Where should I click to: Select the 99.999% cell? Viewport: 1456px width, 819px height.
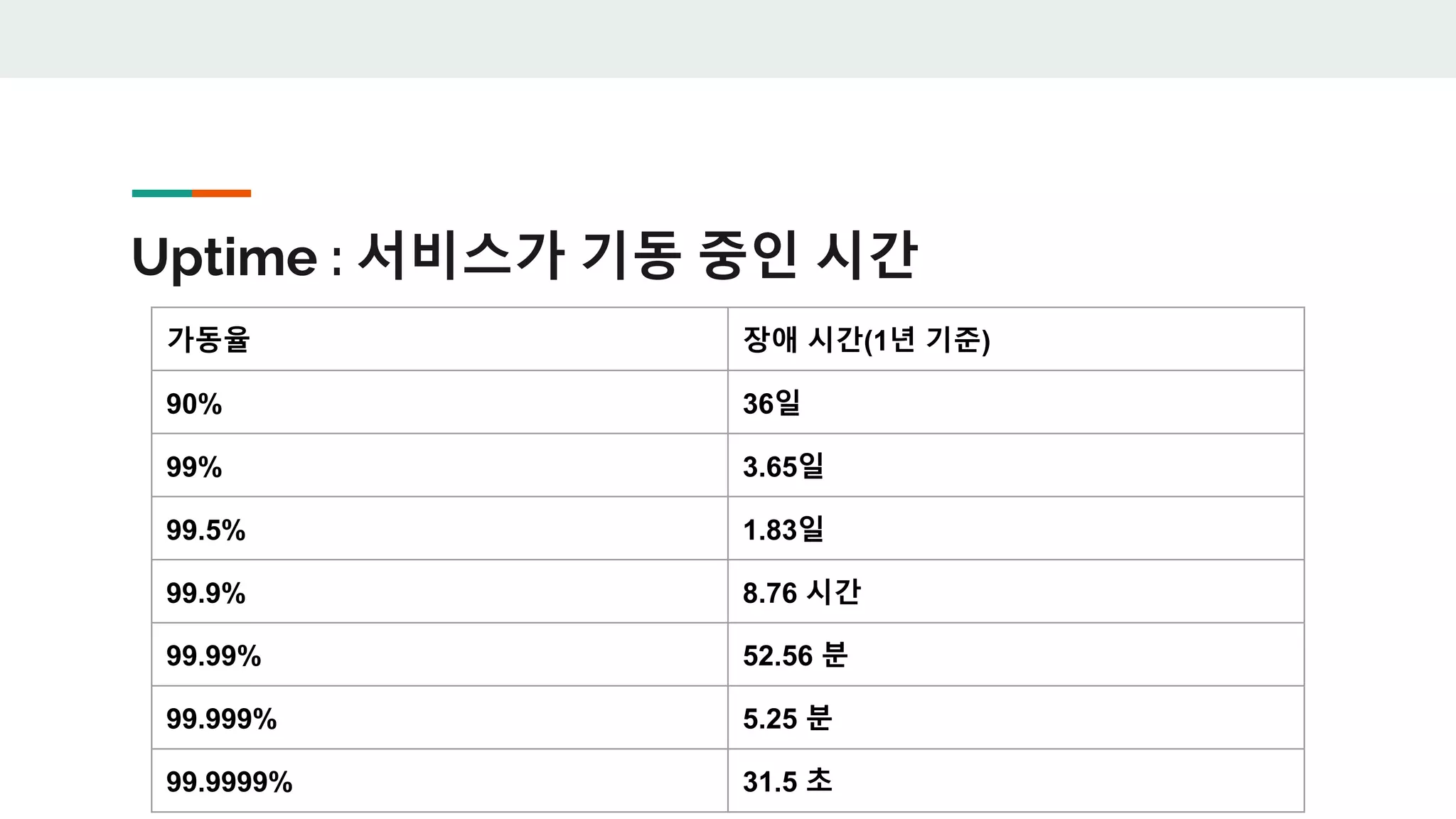[x=439, y=717]
